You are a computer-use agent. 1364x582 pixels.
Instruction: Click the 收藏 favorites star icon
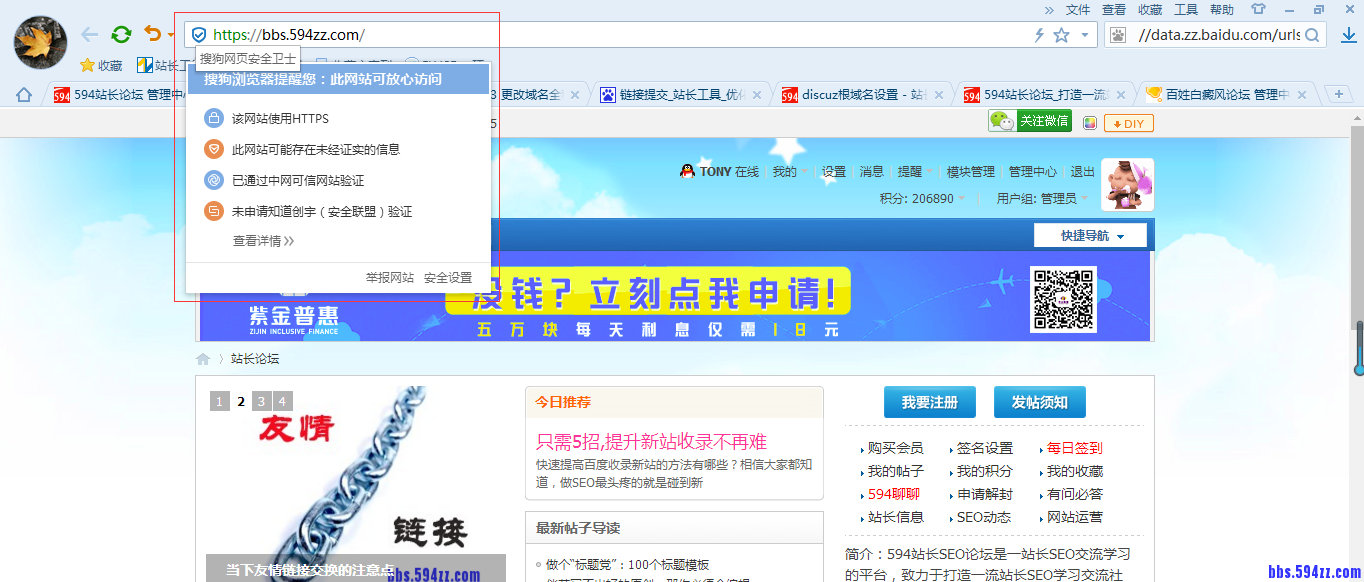tap(87, 64)
